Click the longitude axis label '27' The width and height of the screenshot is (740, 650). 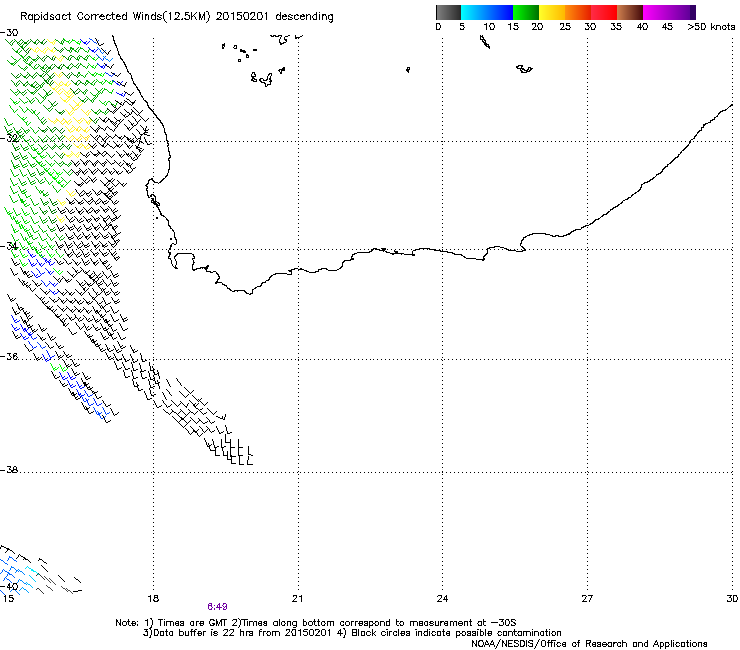click(x=587, y=599)
